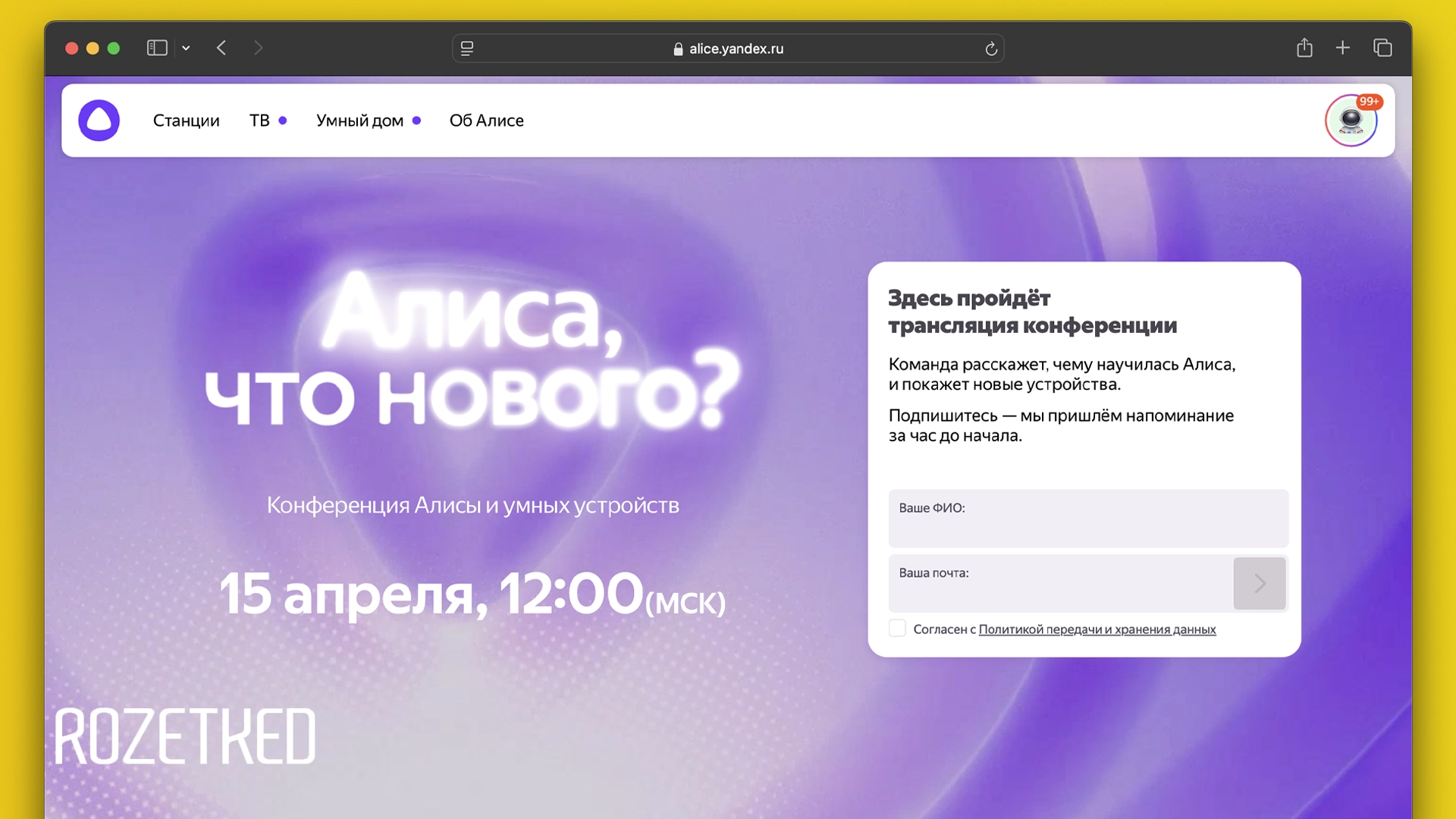Open the sidebar options dropdown chevron
Image resolution: width=1456 pixels, height=819 pixels.
click(186, 48)
